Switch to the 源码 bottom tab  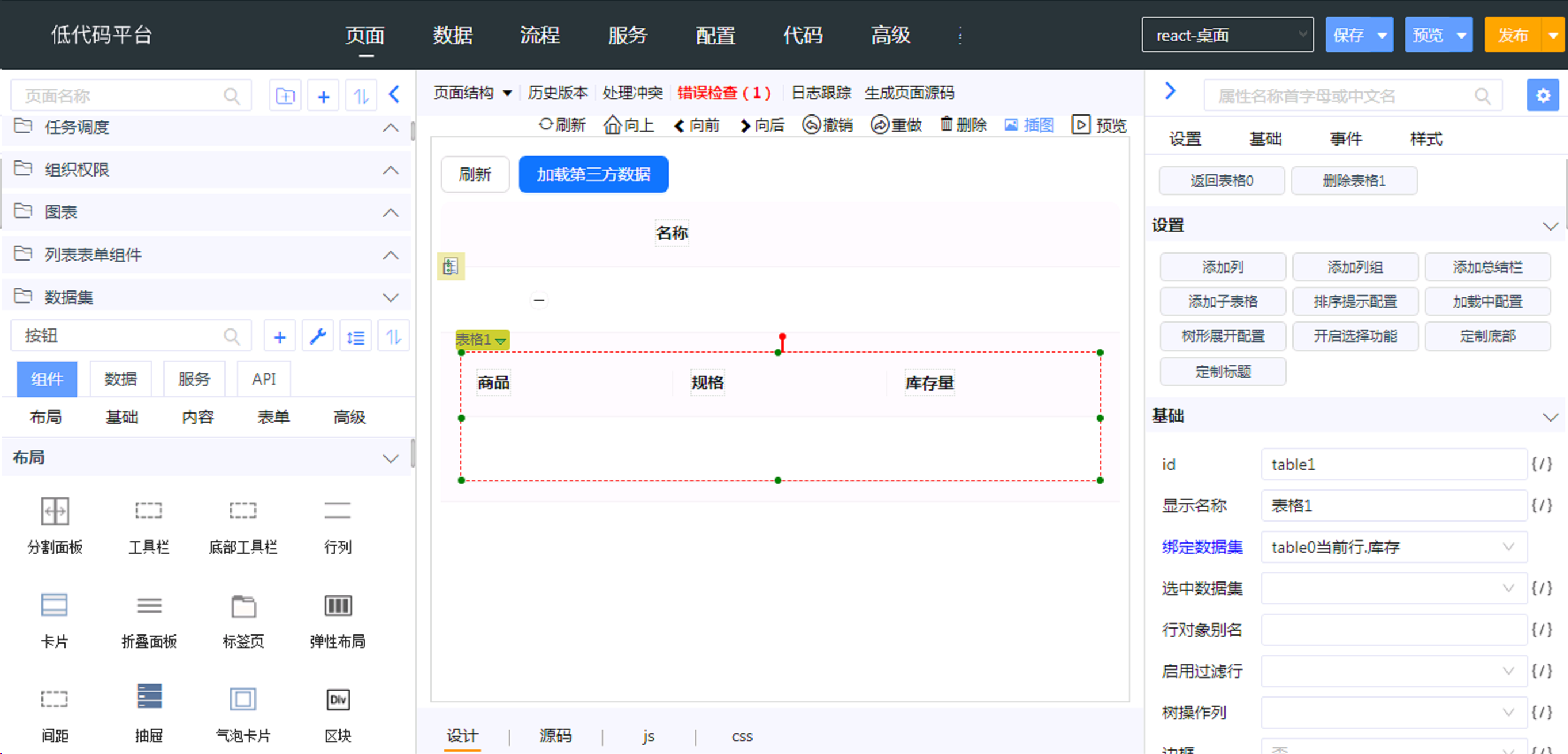(x=555, y=736)
